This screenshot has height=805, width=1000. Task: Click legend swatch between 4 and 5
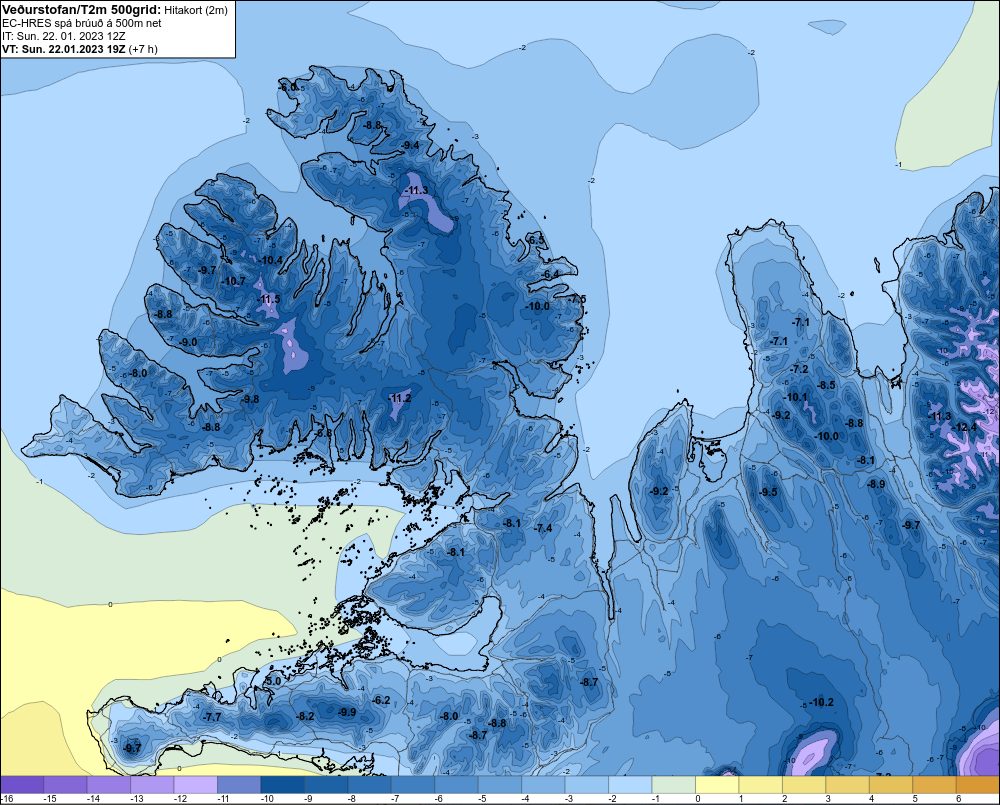coord(890,785)
